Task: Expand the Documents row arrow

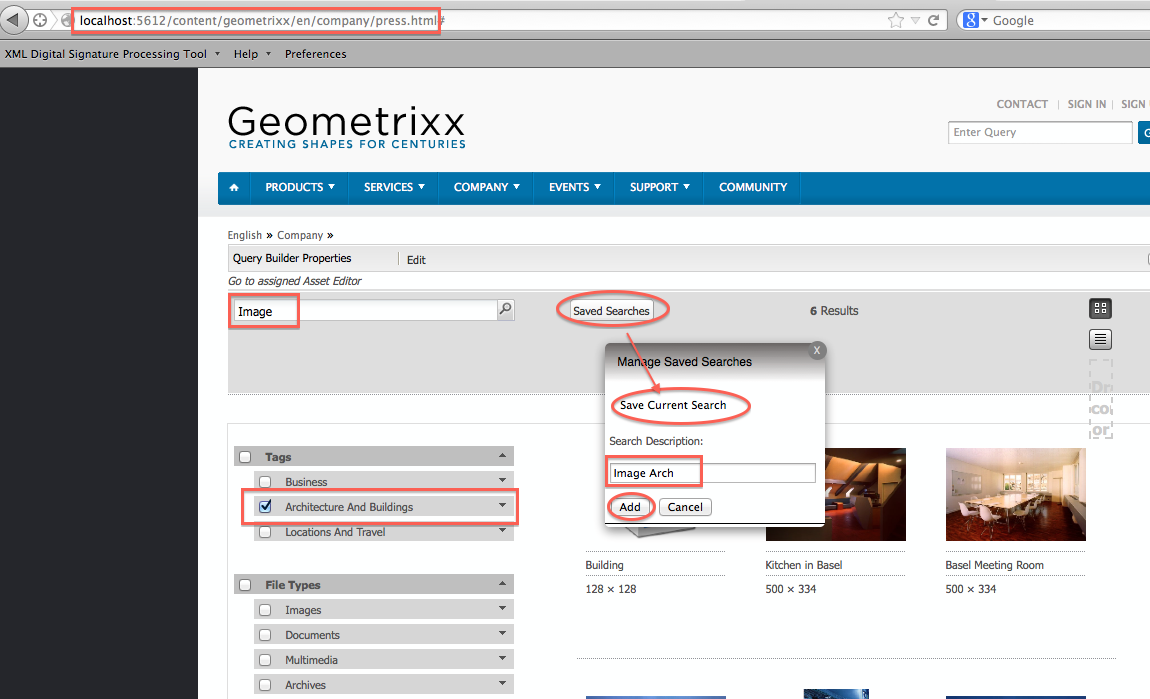Action: tap(502, 634)
